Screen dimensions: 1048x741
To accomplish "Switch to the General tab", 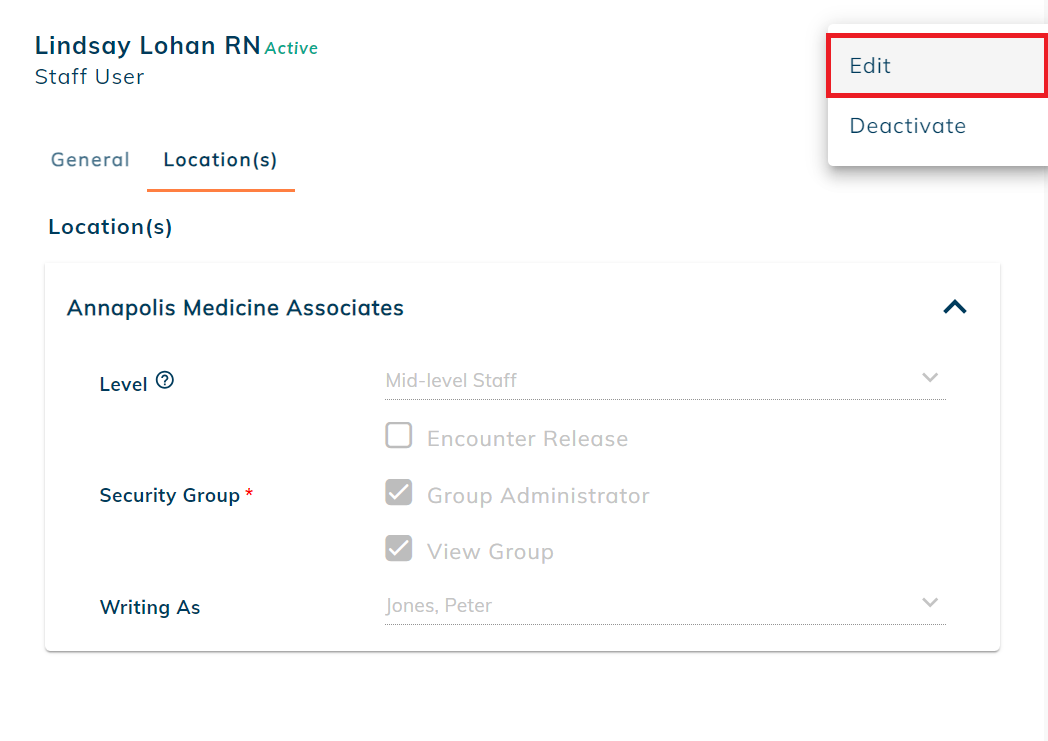I will click(x=90, y=160).
